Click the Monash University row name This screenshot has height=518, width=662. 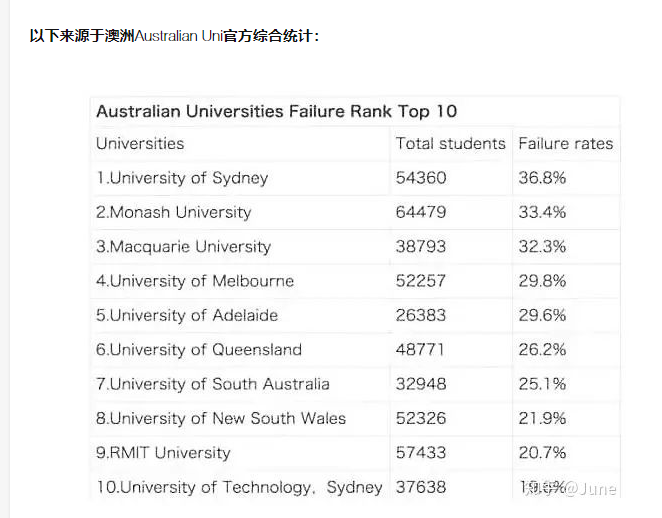tap(174, 212)
